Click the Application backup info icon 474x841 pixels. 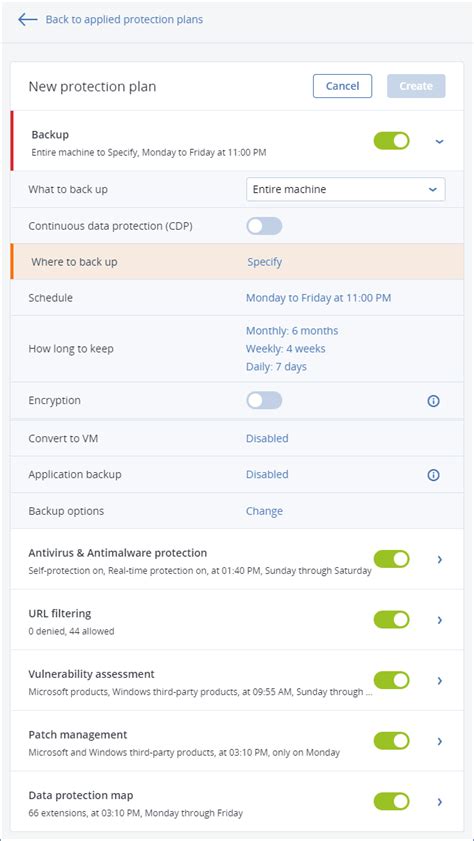pos(433,475)
